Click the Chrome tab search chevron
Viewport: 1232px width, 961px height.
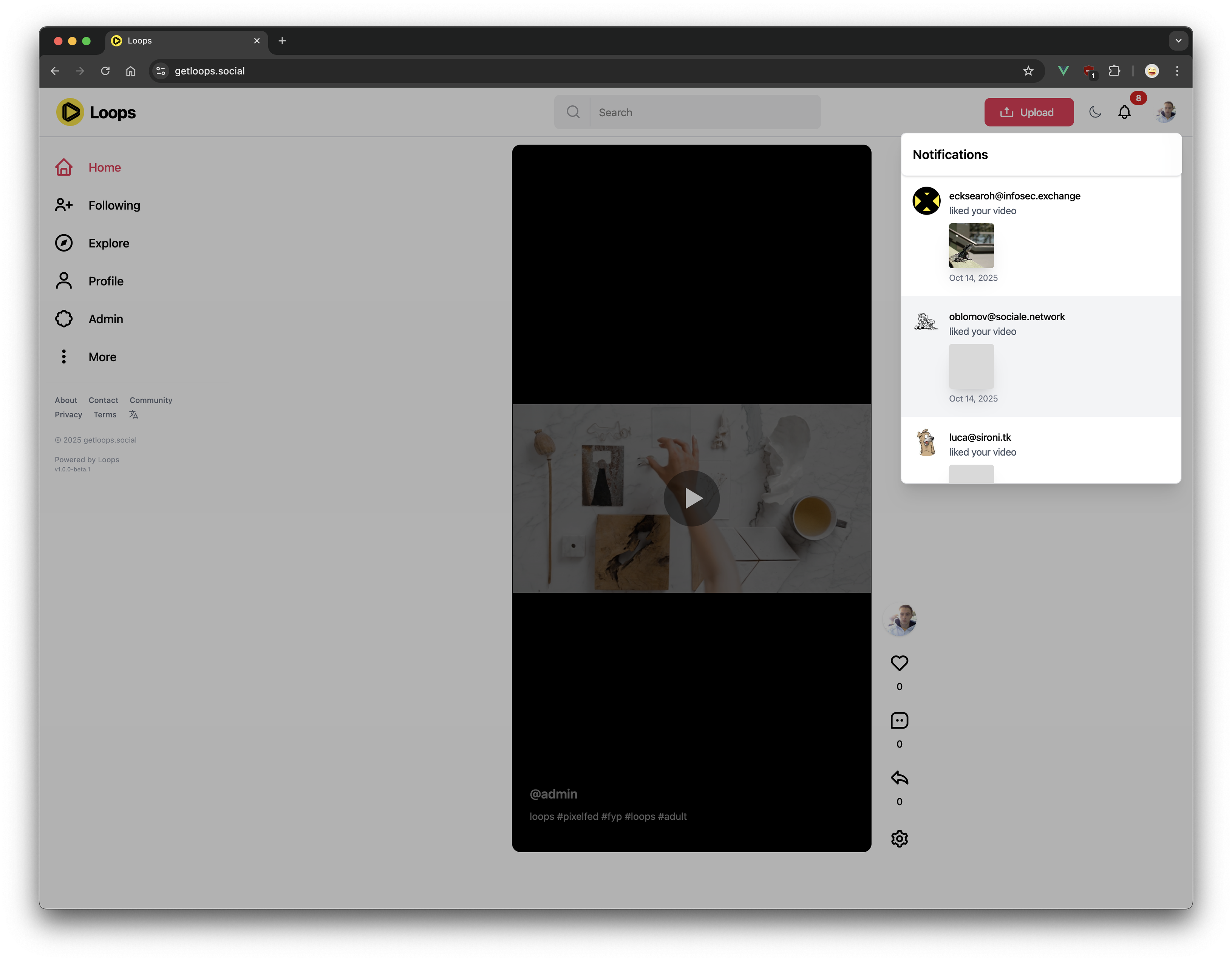pos(1178,40)
